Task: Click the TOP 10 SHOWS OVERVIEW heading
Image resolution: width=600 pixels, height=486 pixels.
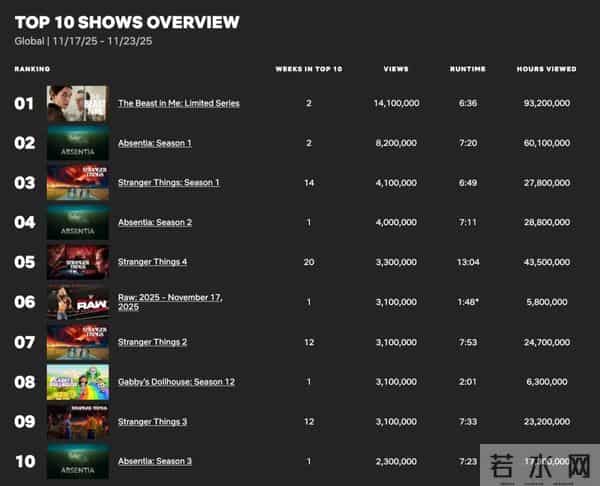Action: click(x=127, y=22)
